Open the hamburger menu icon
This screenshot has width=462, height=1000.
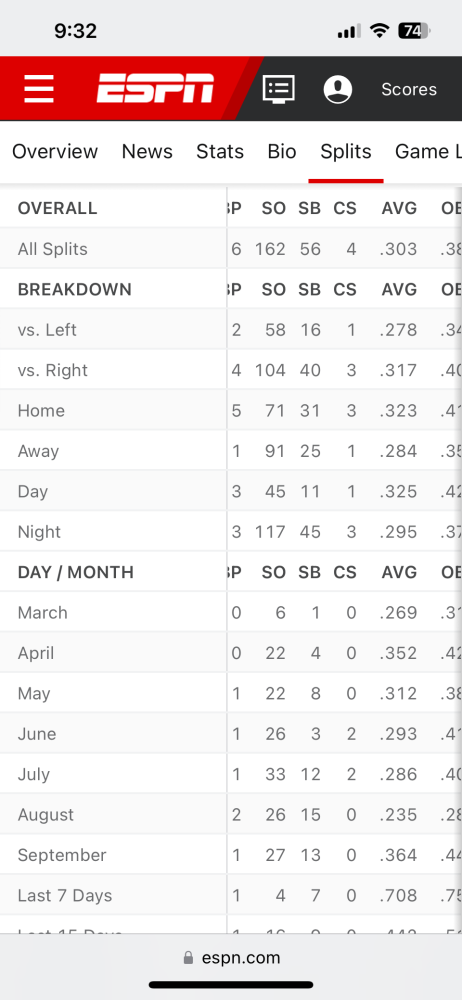click(39, 89)
